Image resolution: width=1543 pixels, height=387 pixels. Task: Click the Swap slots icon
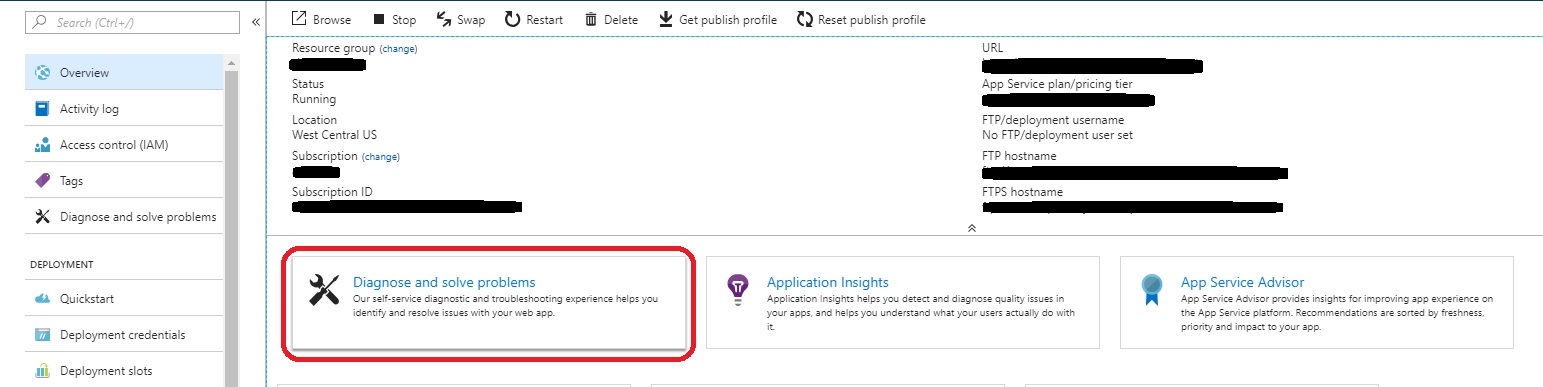click(444, 19)
